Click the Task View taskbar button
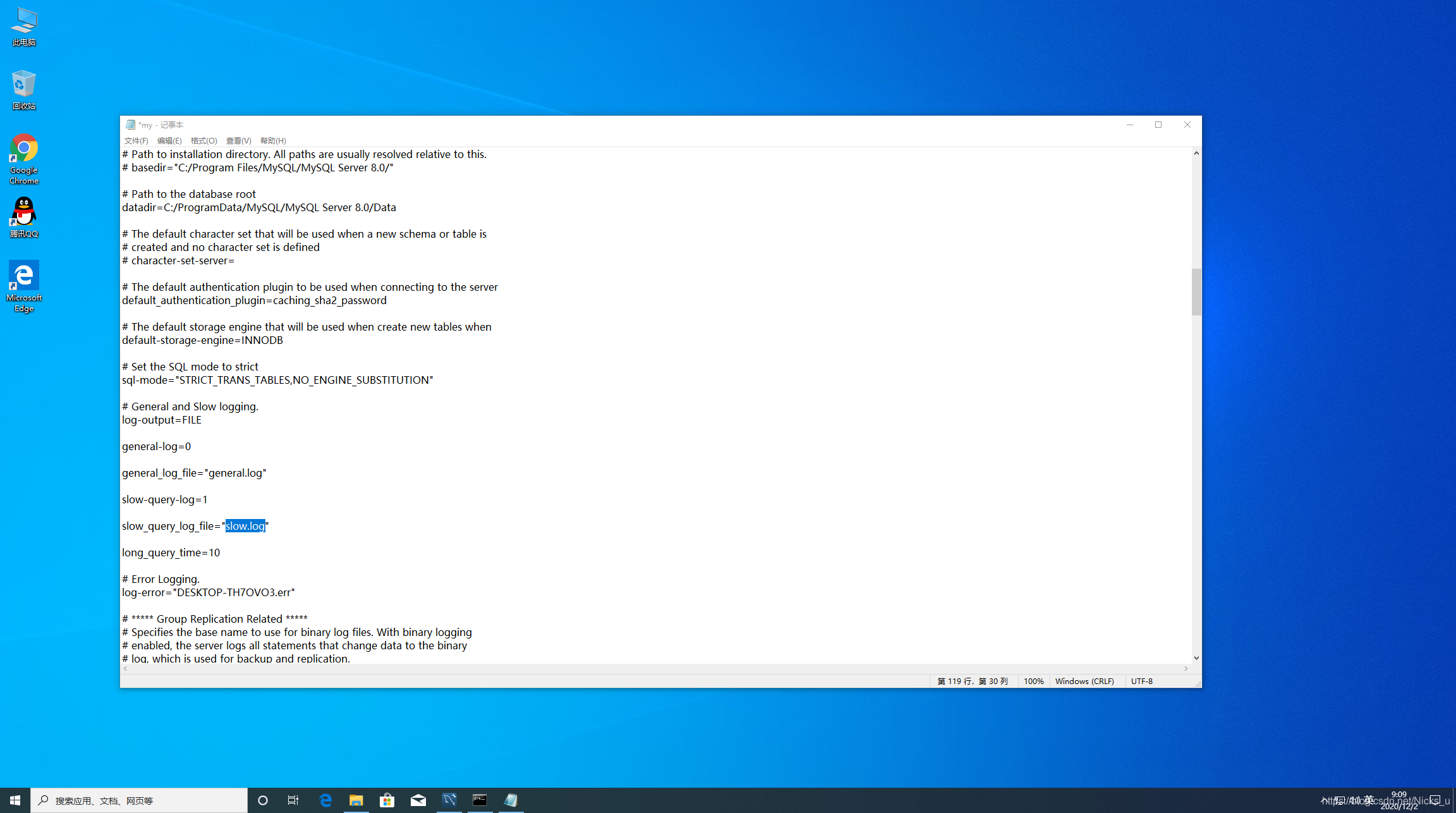1456x813 pixels. [x=293, y=800]
